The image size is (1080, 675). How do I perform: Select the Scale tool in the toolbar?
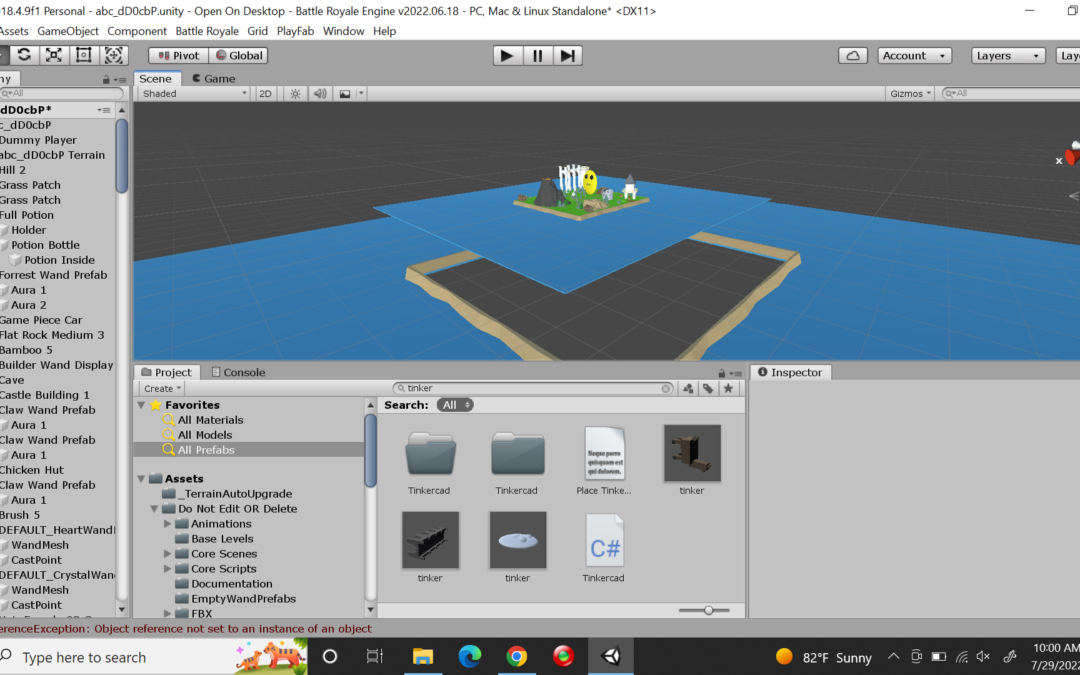click(54, 55)
